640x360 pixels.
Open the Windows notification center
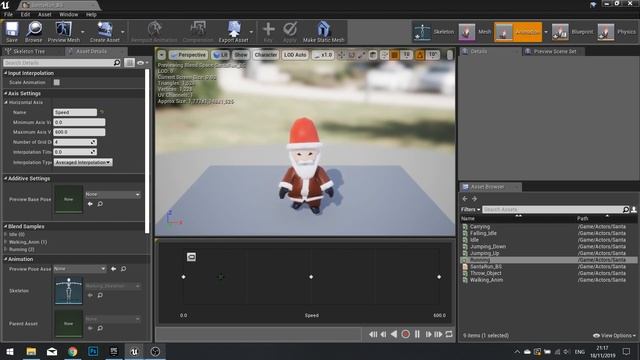(626, 351)
